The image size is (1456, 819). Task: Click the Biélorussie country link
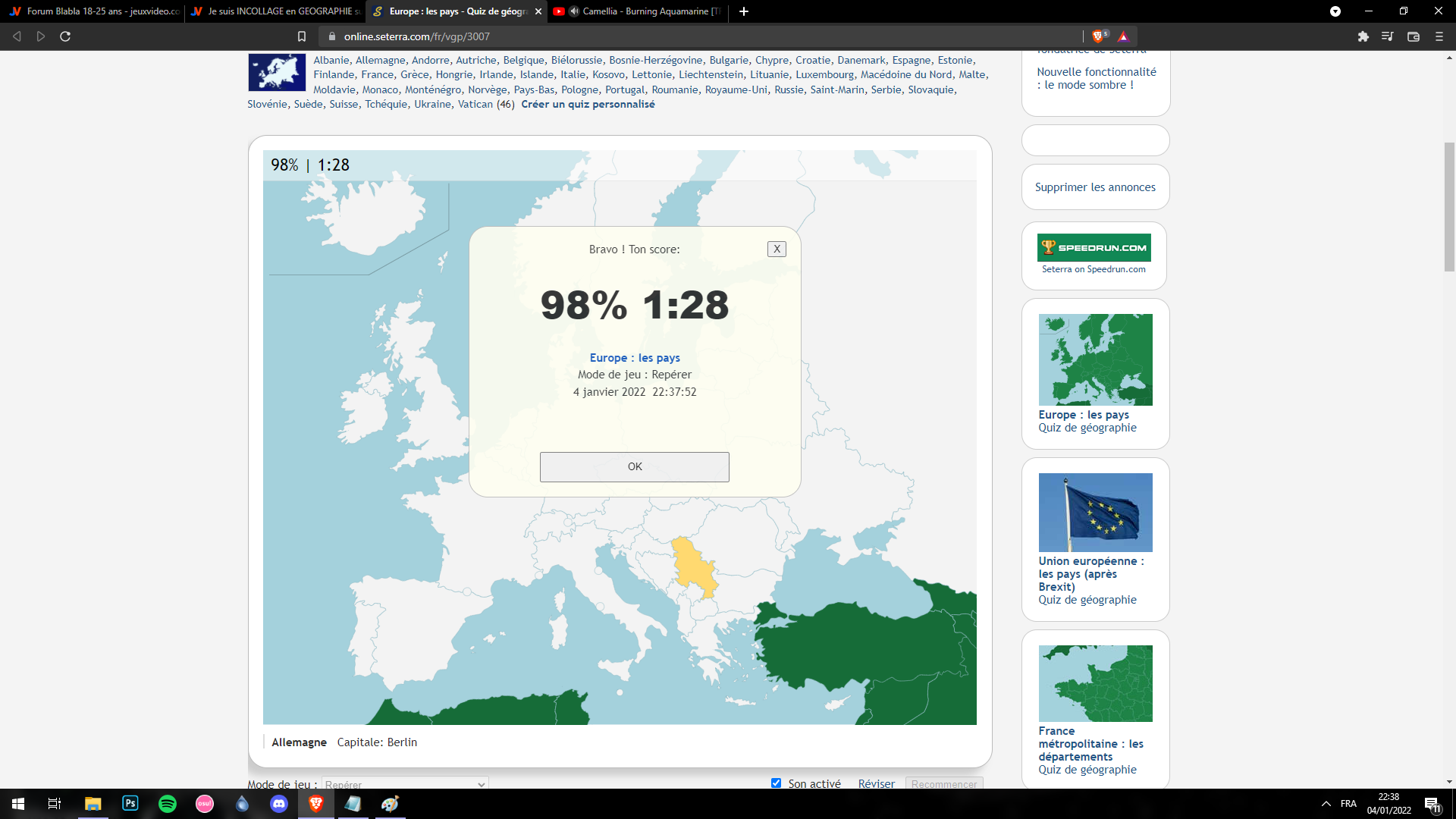point(576,60)
